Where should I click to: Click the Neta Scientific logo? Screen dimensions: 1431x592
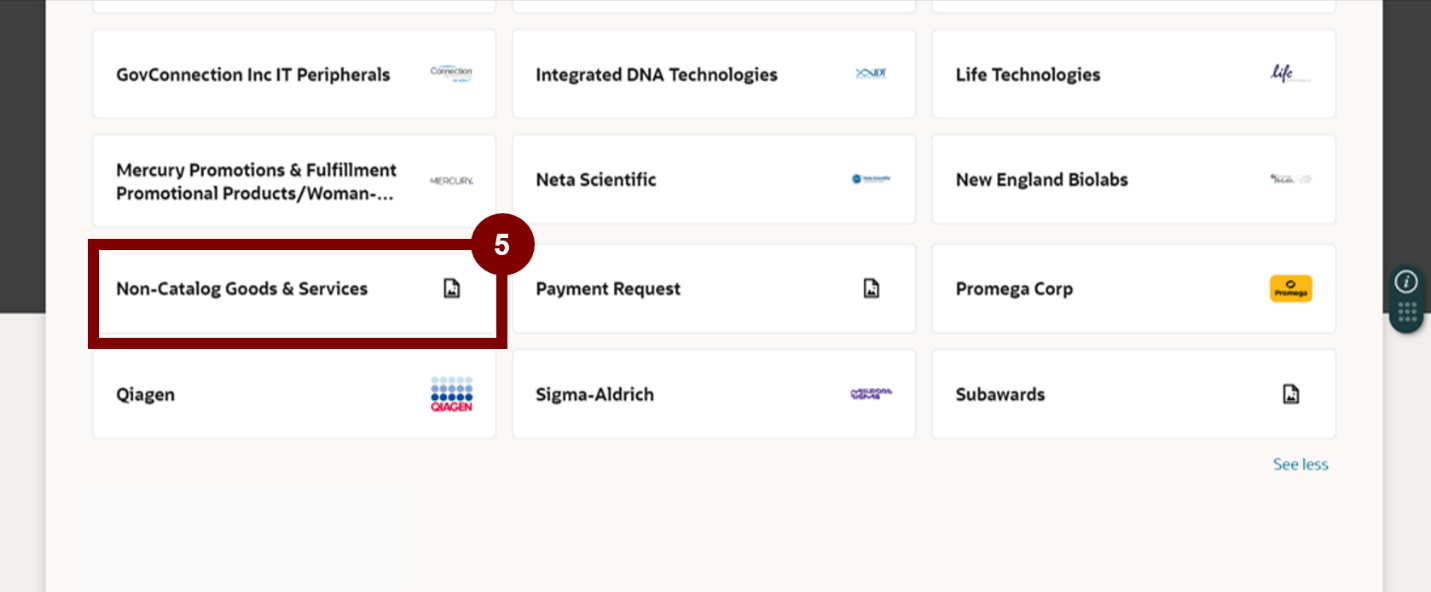(871, 179)
